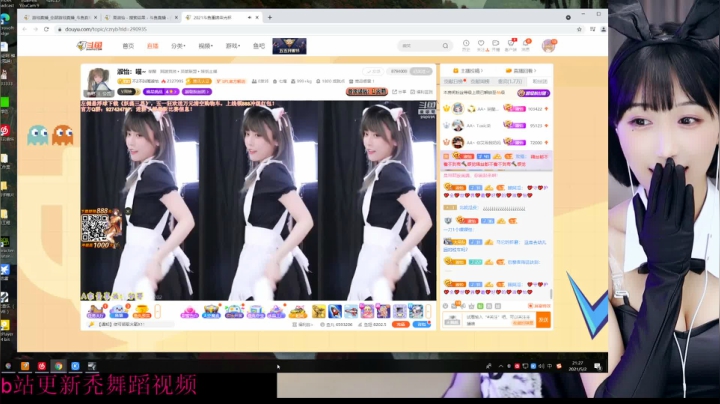Open the 主播投稿 link
This screenshot has height=404, width=720.
tap(468, 71)
